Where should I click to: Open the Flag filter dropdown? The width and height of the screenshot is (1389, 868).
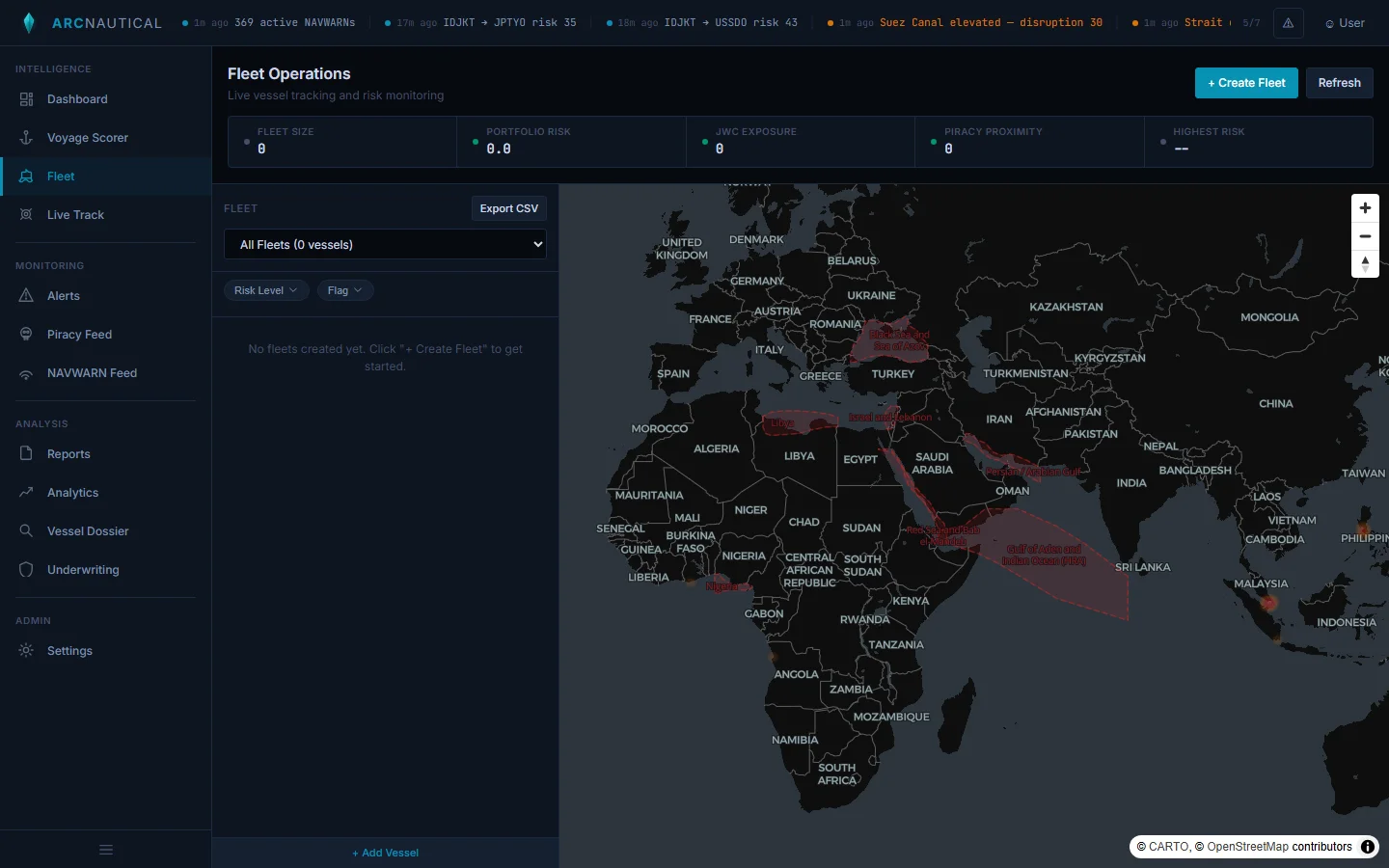(x=345, y=290)
